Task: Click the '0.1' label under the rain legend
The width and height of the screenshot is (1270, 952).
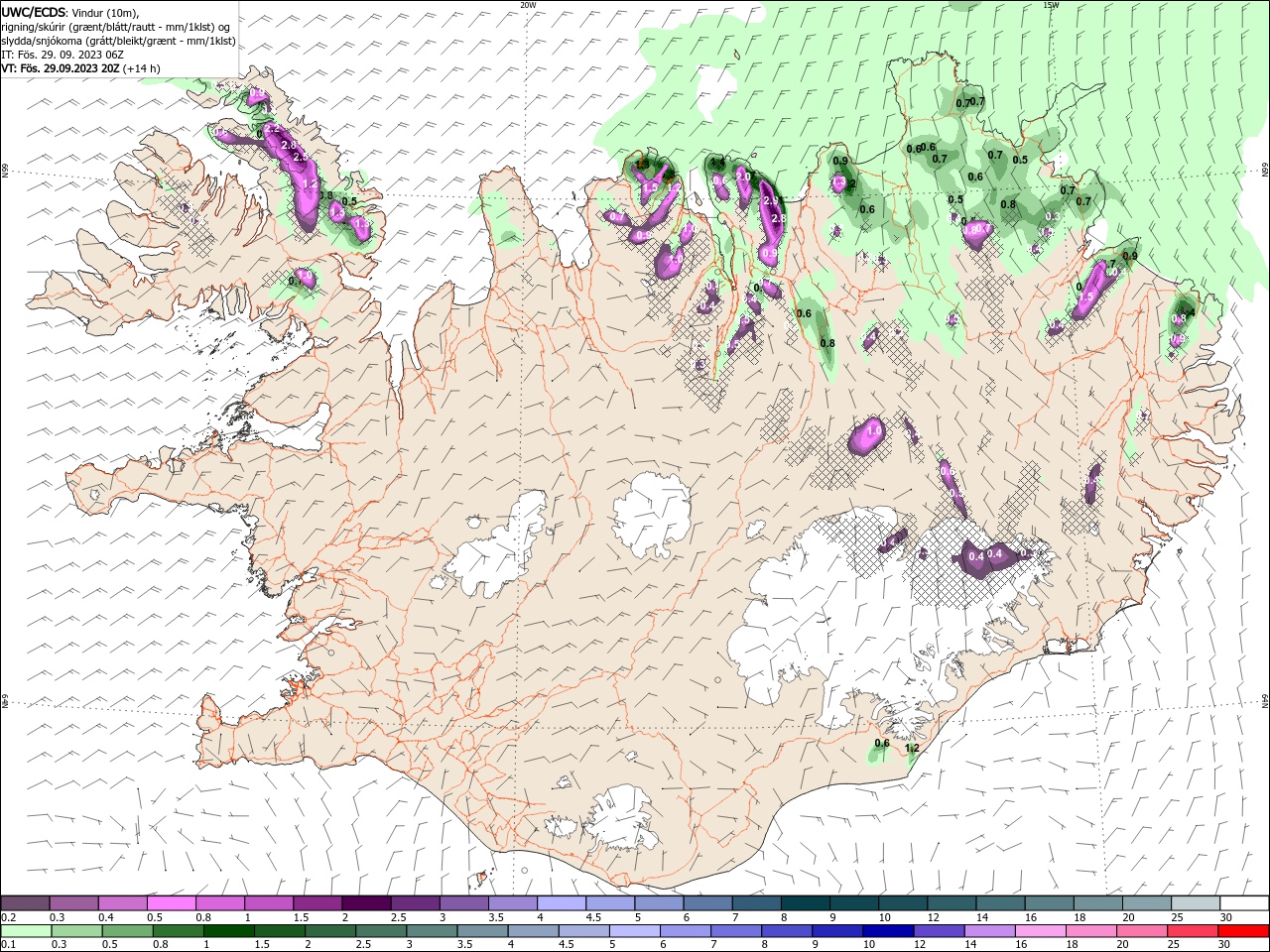Action: 7,945
